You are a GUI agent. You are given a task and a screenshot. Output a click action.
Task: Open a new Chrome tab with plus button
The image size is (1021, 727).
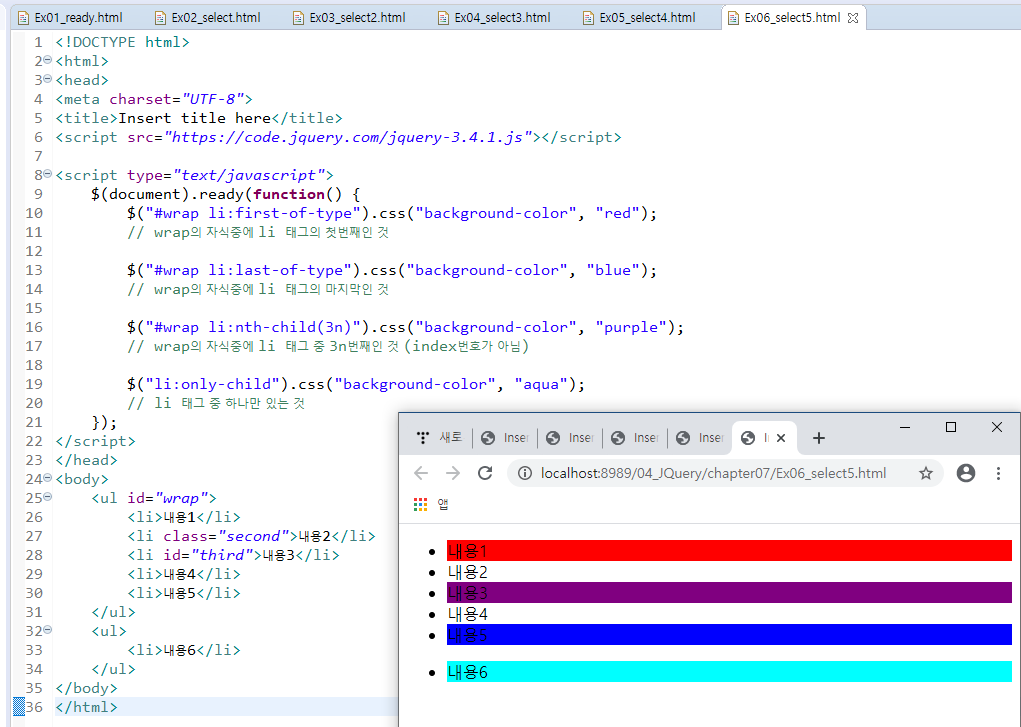point(818,438)
